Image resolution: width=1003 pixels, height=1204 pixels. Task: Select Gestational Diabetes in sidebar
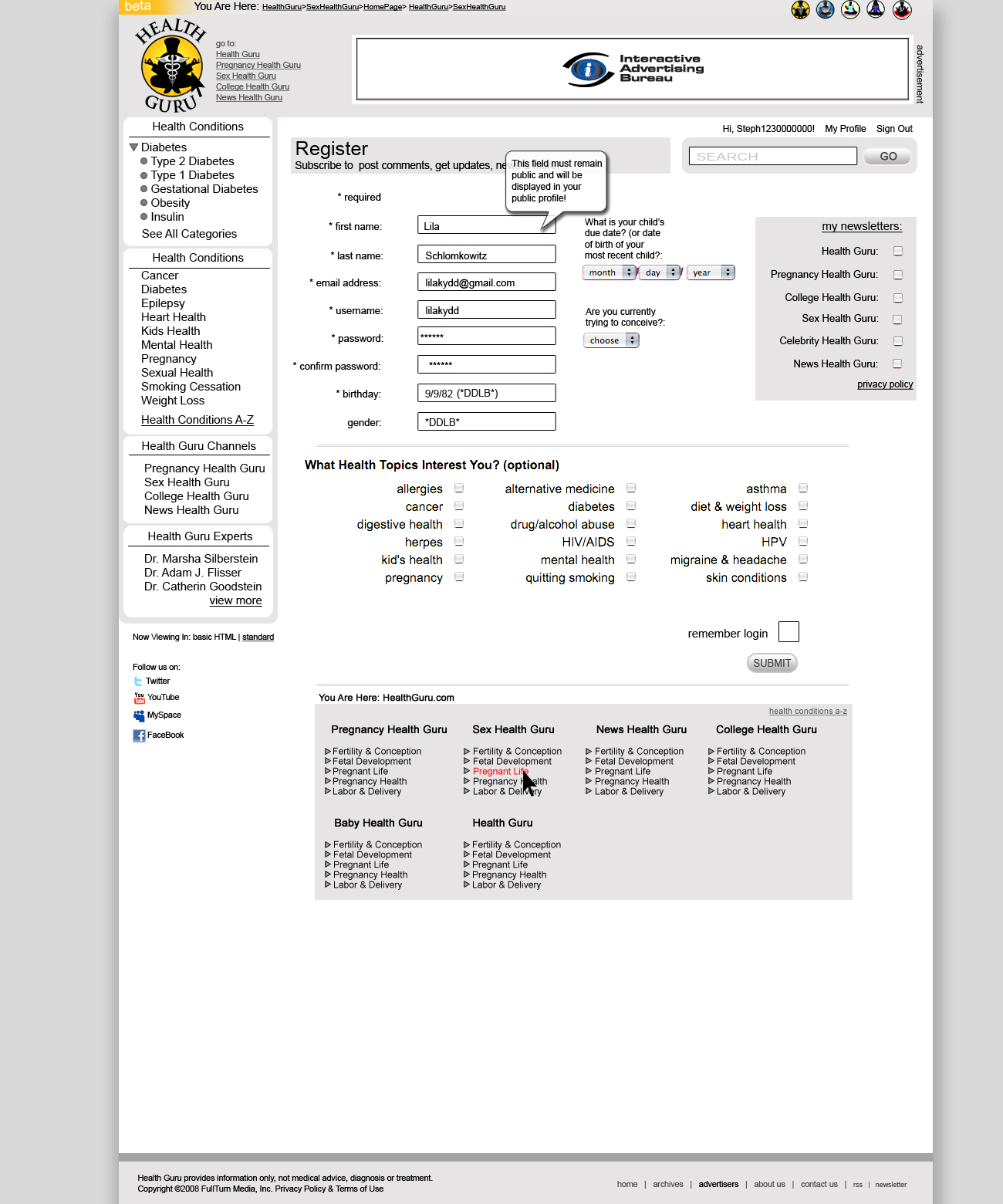point(204,189)
